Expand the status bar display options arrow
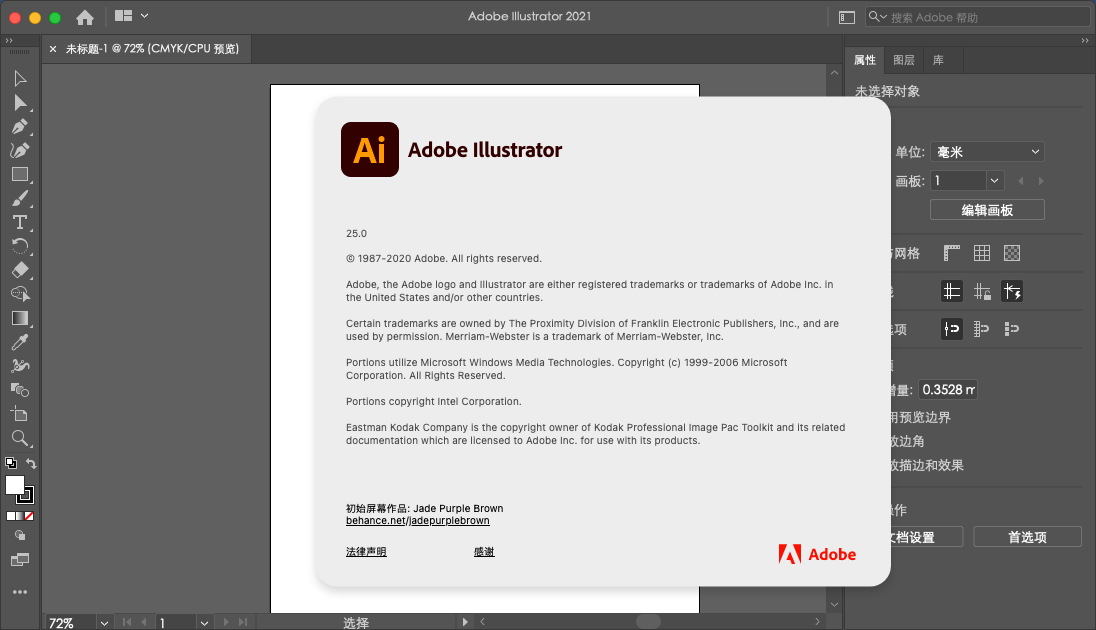This screenshot has width=1096, height=630. tap(465, 622)
